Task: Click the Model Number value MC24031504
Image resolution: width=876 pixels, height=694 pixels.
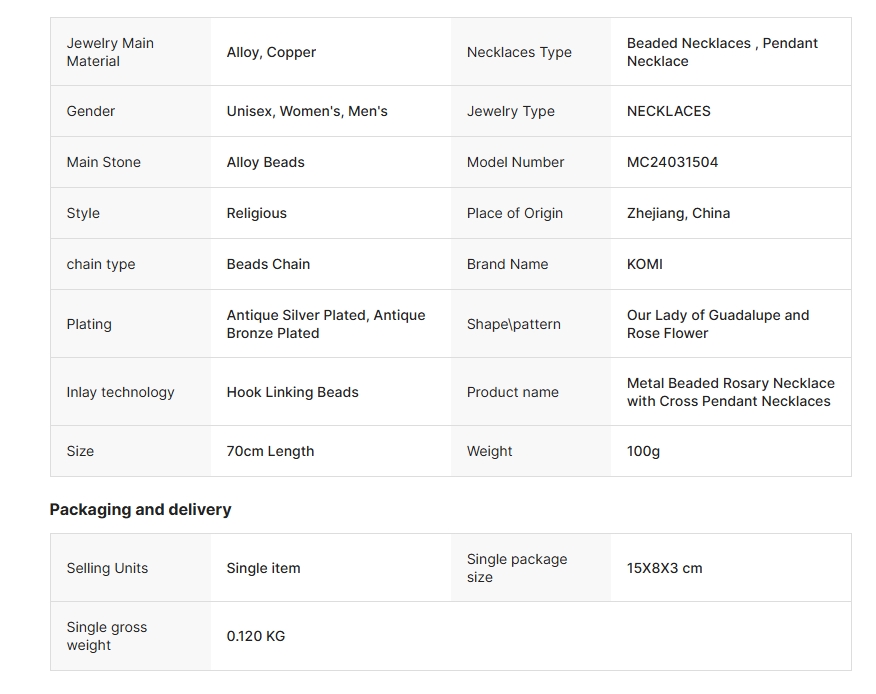Action: coord(672,162)
